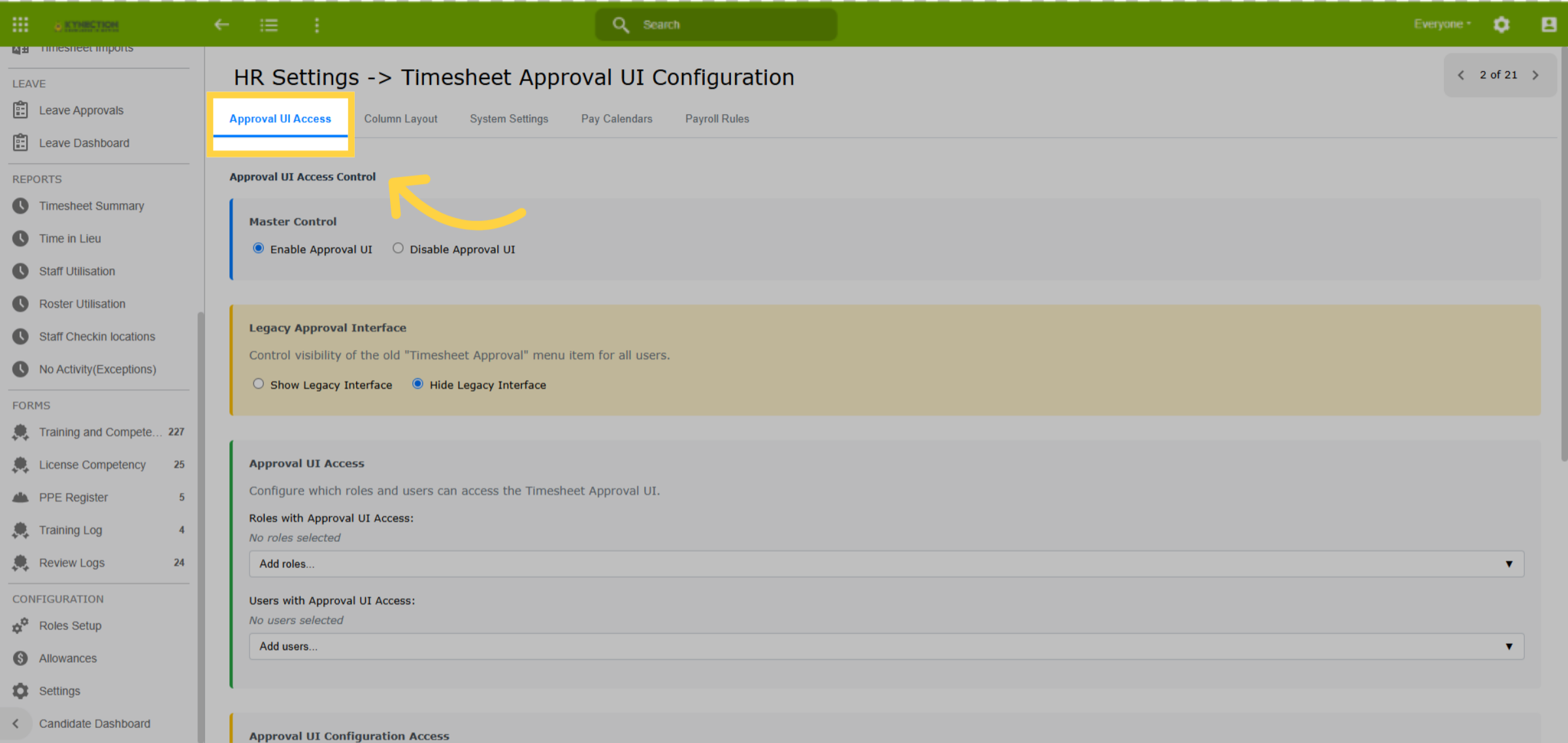The width and height of the screenshot is (1568, 743).
Task: Switch to the Approval UI Access tab
Action: [280, 119]
